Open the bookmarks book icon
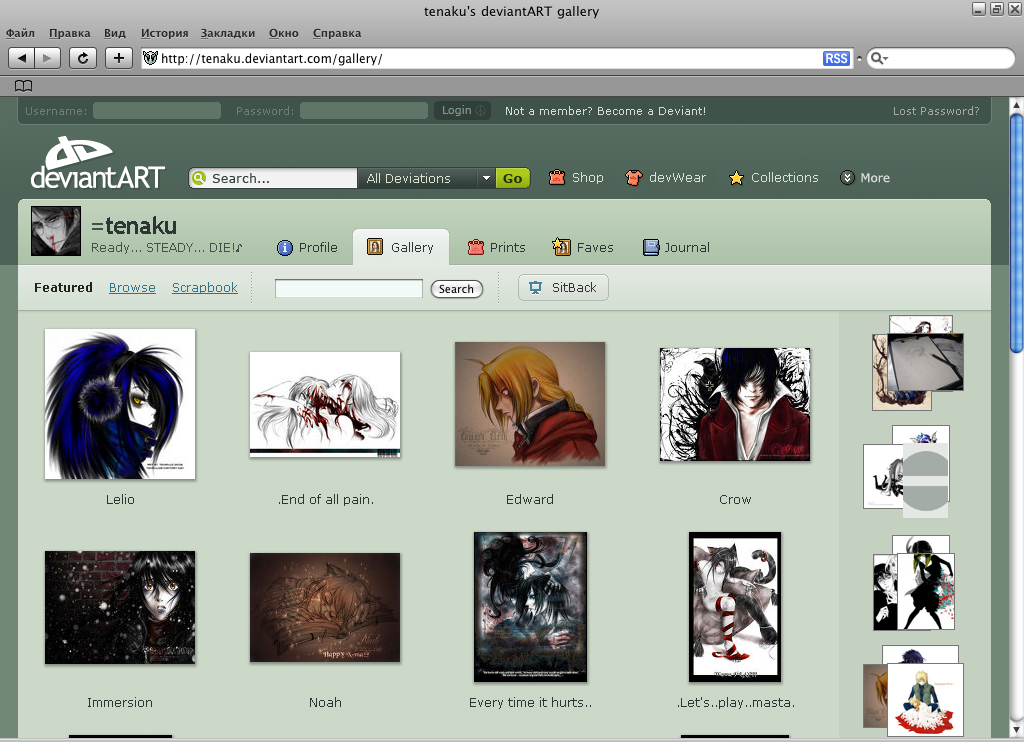The height and width of the screenshot is (742, 1024). pyautogui.click(x=24, y=86)
